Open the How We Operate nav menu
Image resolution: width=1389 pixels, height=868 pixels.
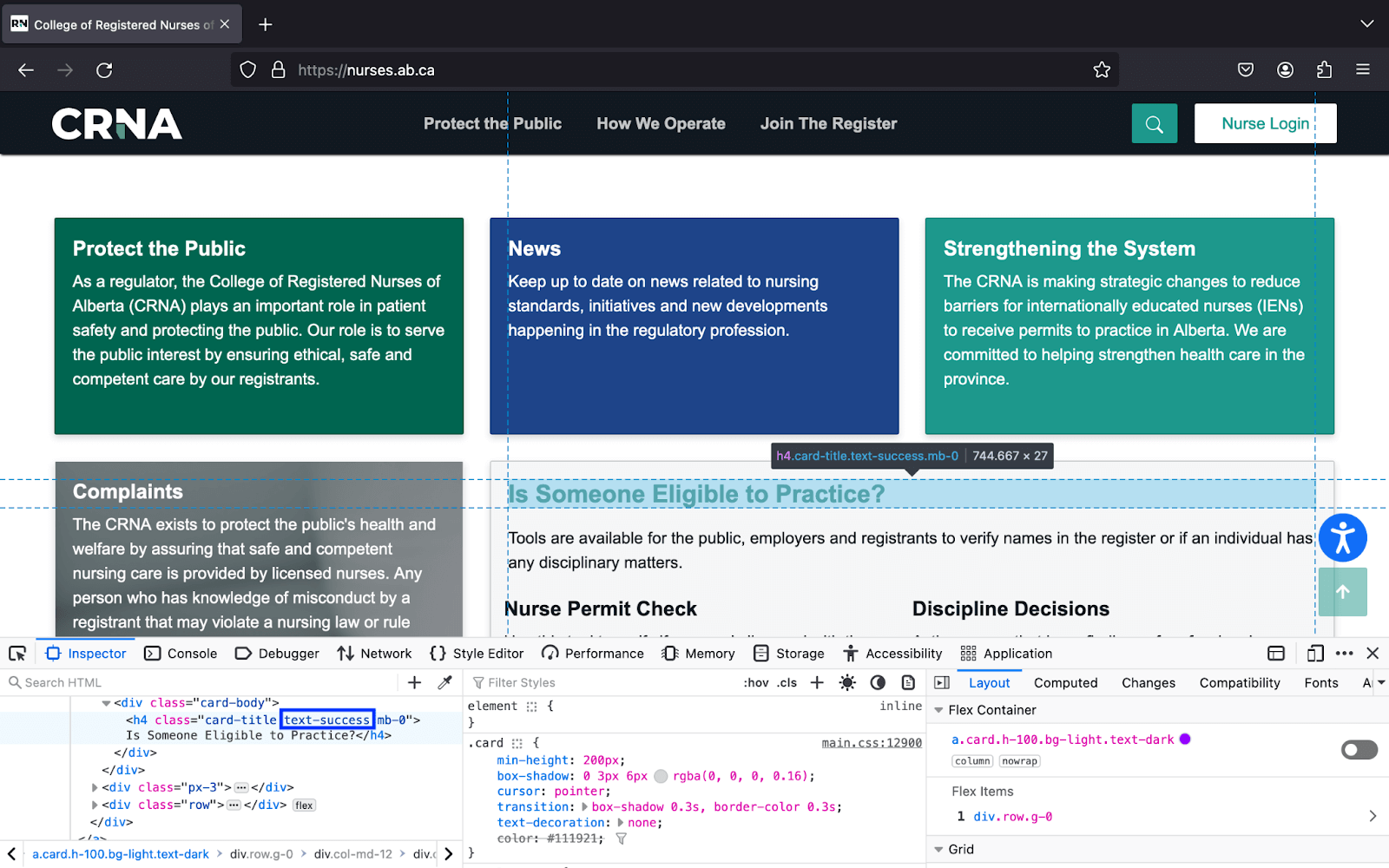(661, 123)
